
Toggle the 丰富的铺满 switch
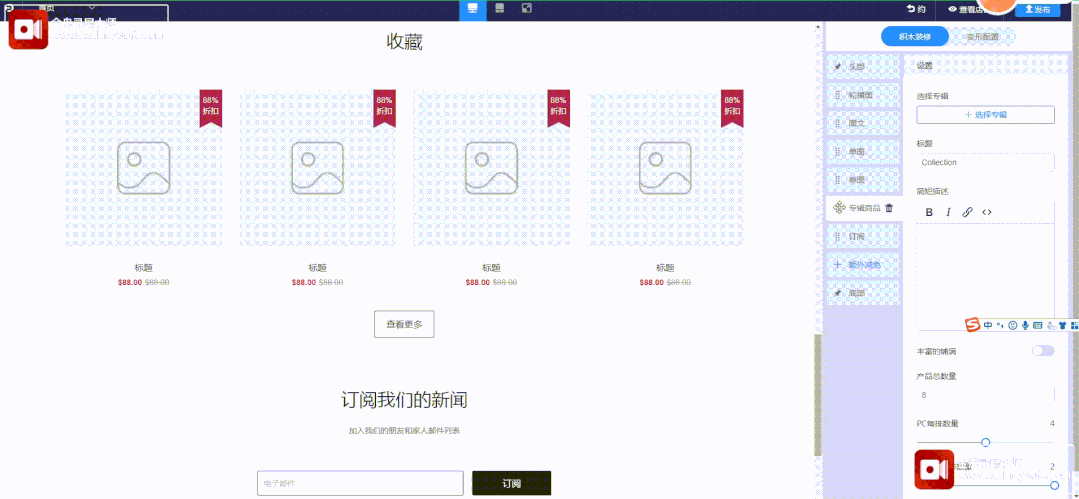1043,351
